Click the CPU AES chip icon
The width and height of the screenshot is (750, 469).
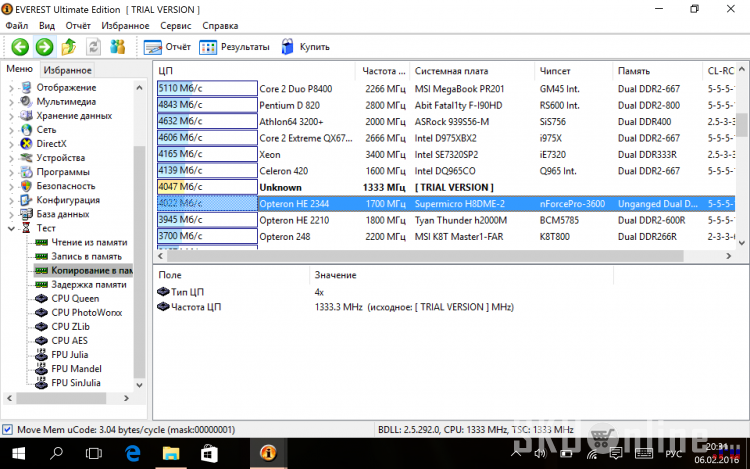(x=42, y=341)
